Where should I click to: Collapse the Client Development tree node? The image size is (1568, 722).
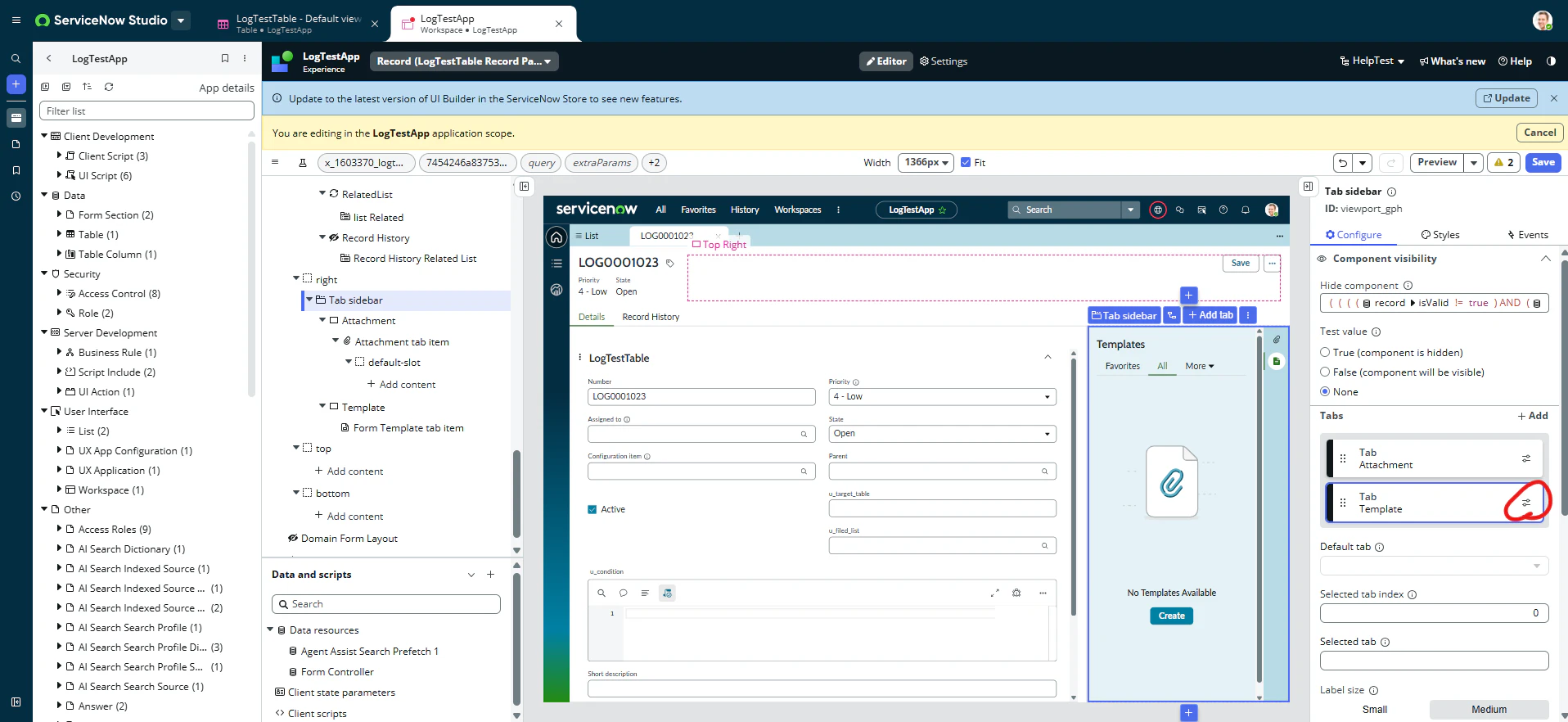[x=44, y=136]
